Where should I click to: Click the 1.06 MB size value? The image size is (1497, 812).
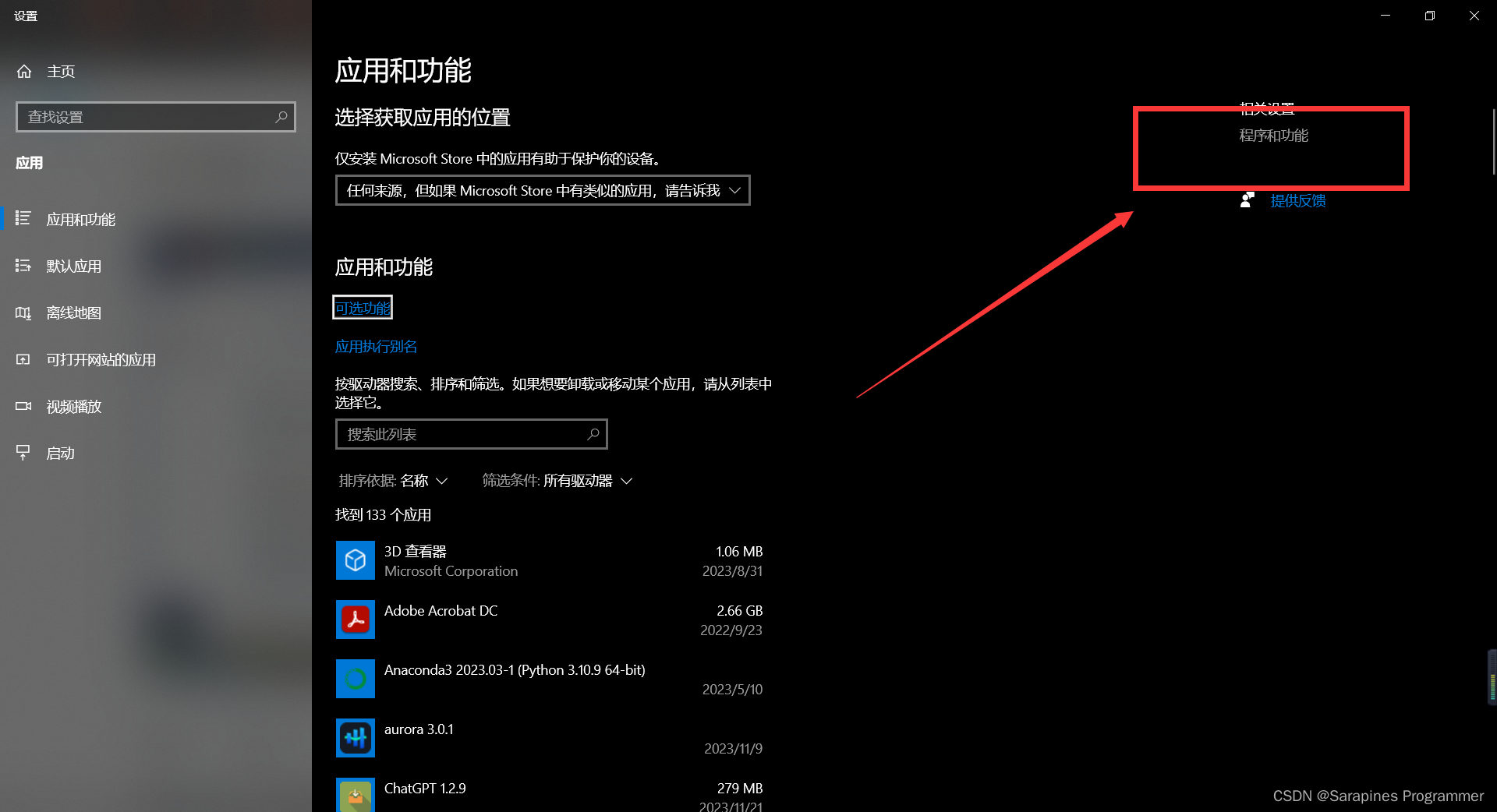739,552
